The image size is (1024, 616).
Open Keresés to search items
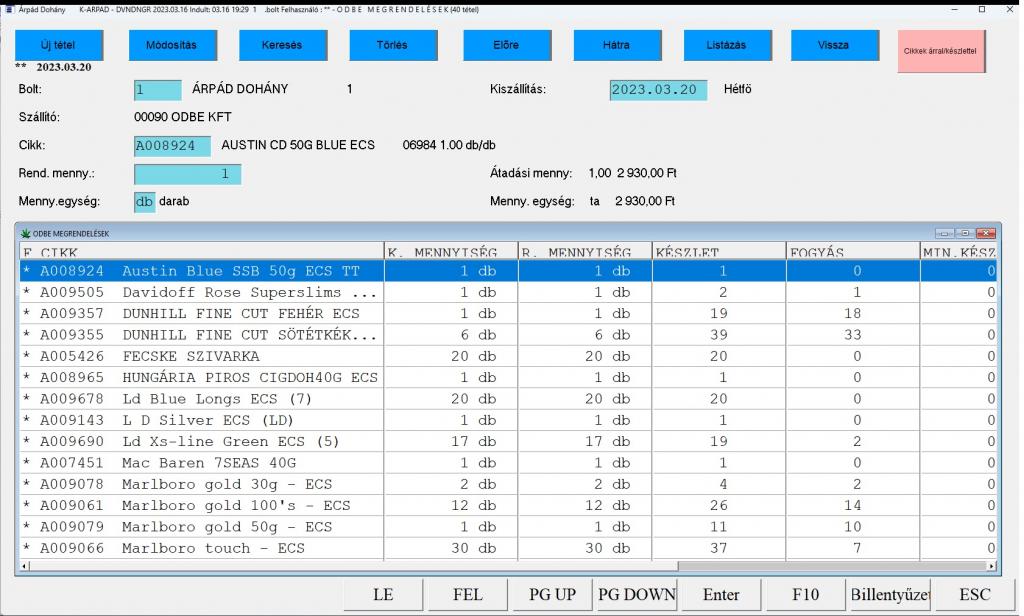(282, 45)
